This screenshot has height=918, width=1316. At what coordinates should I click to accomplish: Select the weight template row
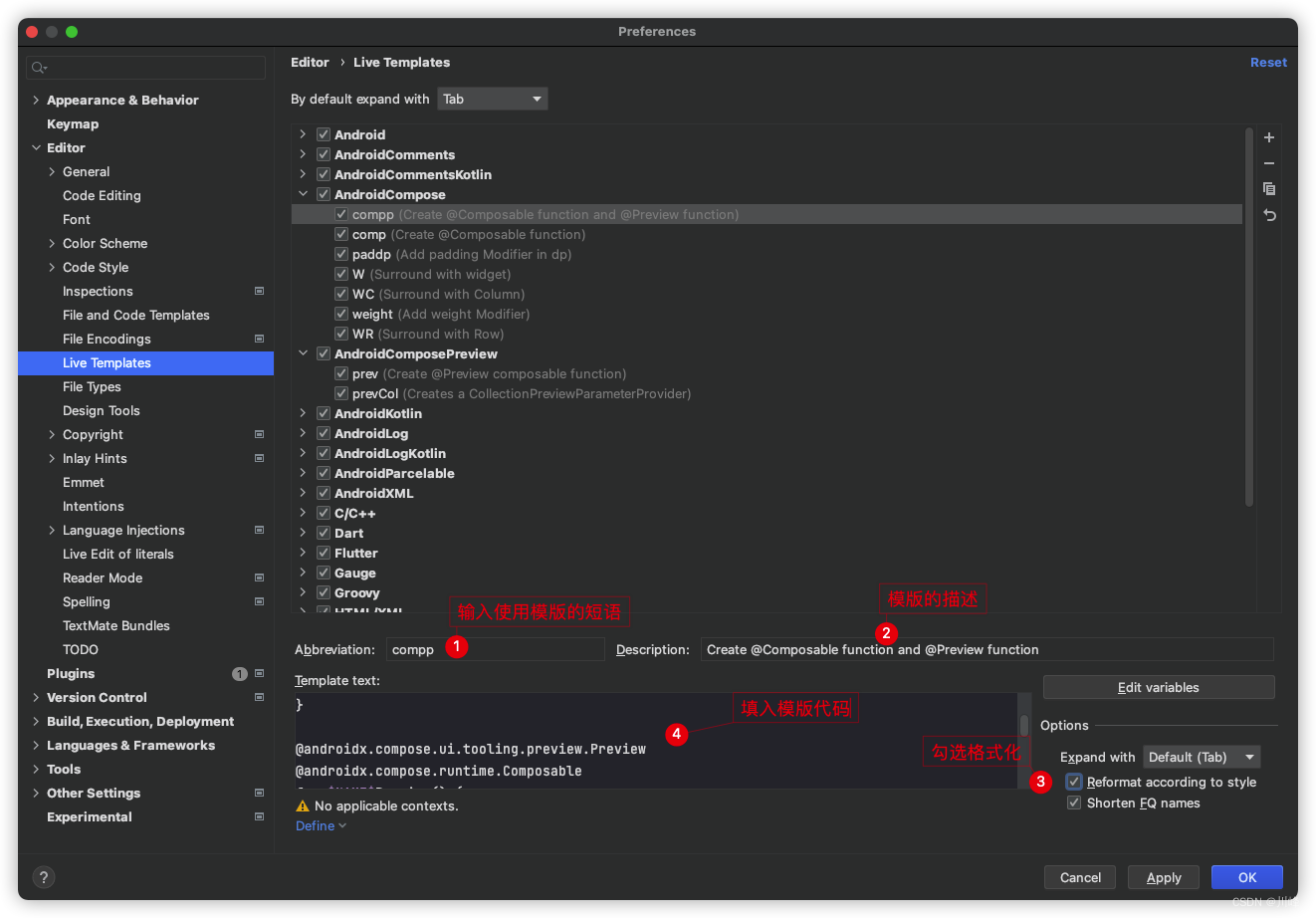click(x=767, y=314)
